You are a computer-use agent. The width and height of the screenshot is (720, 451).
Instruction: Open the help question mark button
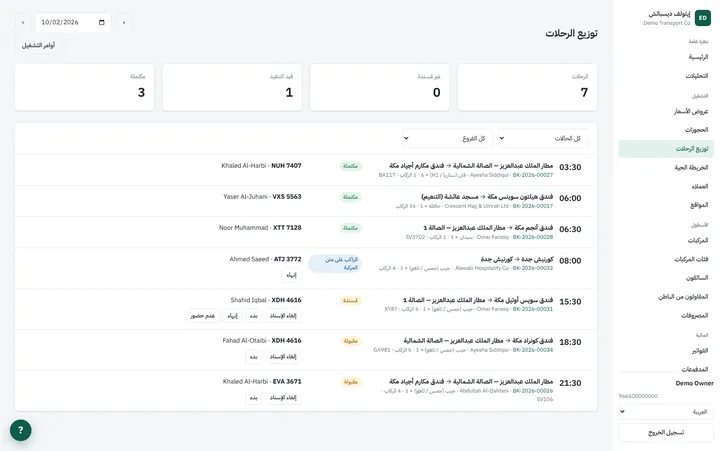pos(21,430)
